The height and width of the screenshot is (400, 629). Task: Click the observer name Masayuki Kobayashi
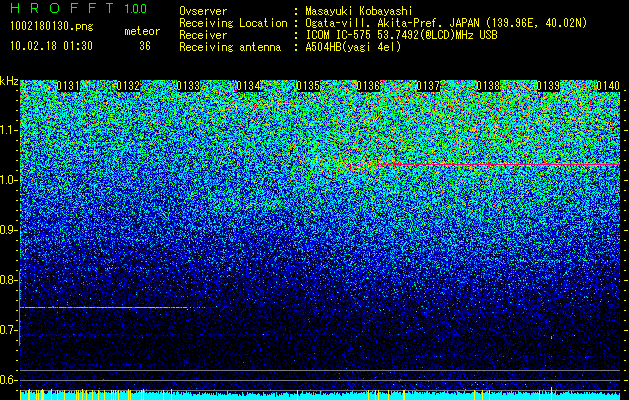359,11
